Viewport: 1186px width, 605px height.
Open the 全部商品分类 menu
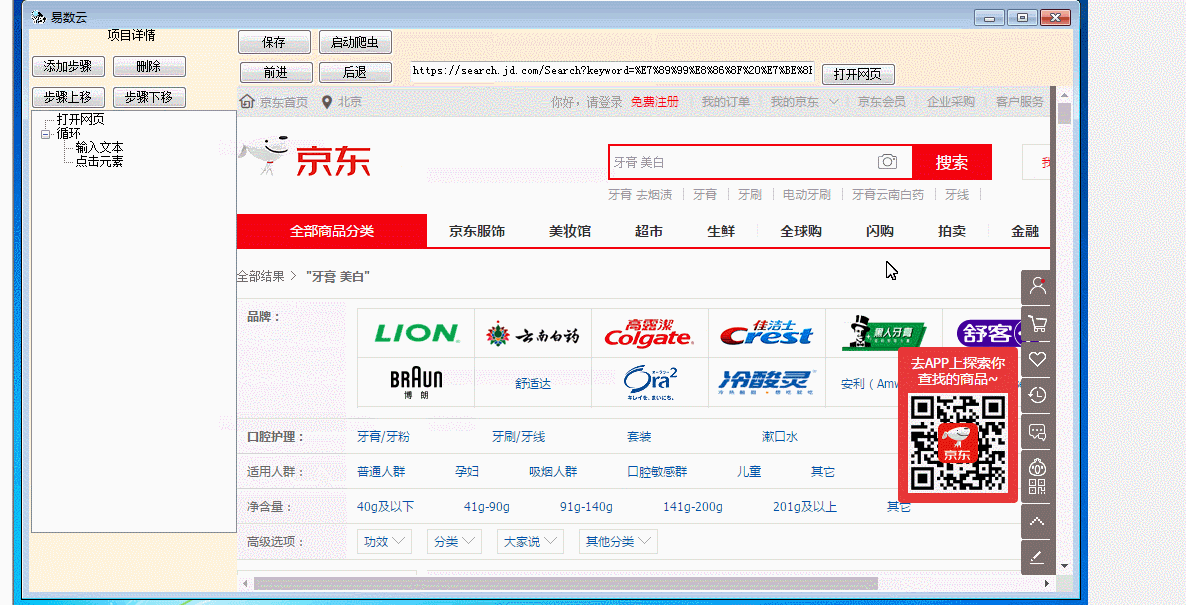(x=332, y=231)
